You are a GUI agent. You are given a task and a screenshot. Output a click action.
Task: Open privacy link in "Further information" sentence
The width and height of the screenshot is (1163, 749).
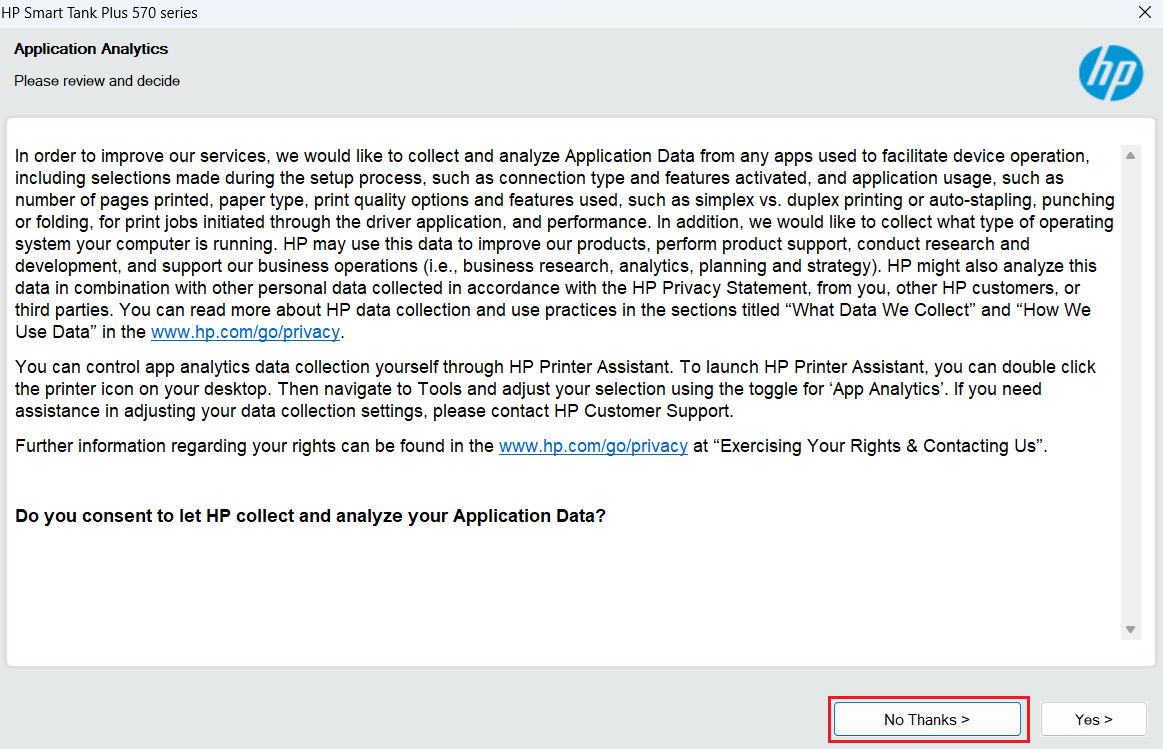593,446
